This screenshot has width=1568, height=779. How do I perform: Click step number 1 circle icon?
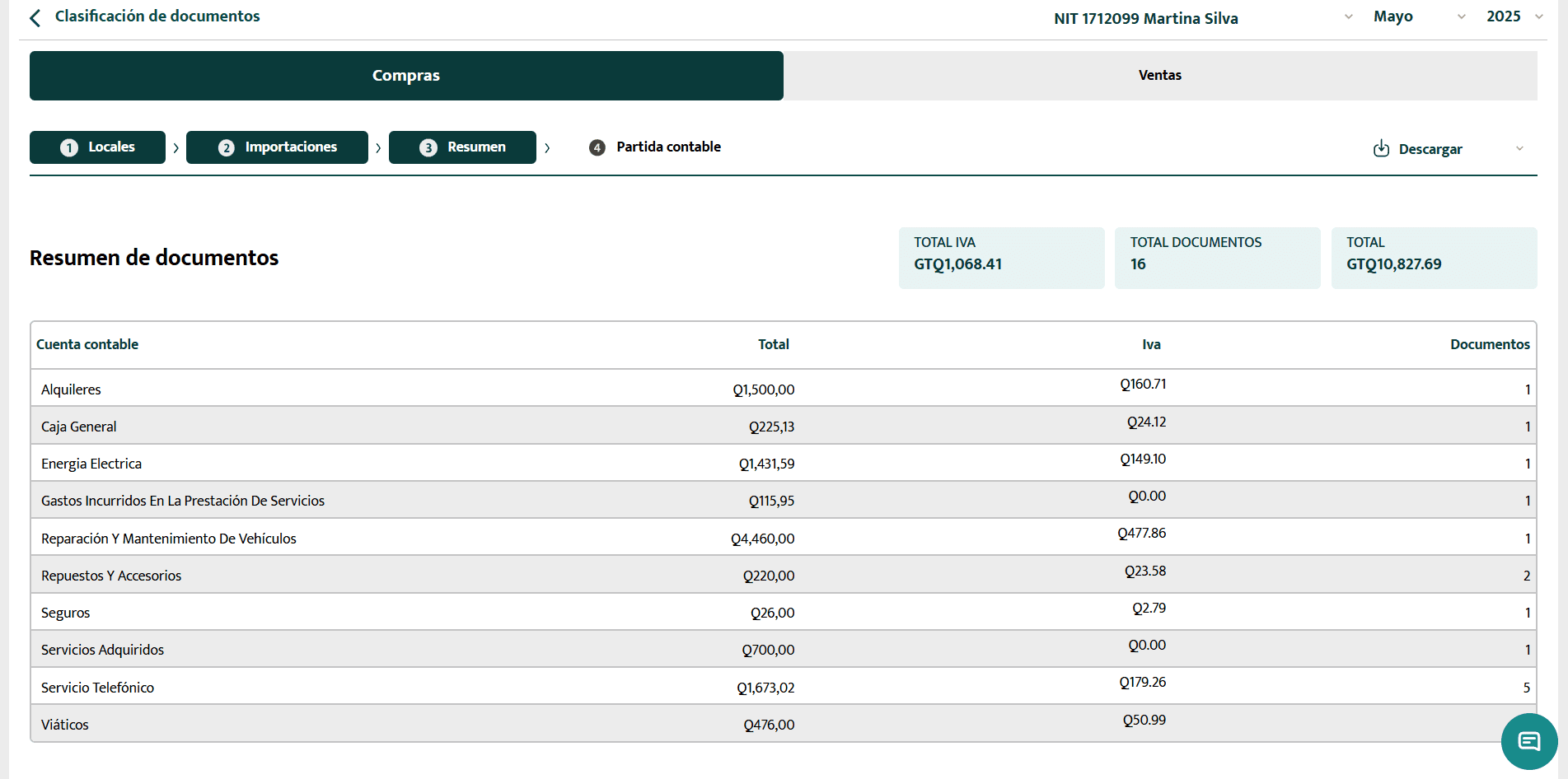pyautogui.click(x=69, y=147)
